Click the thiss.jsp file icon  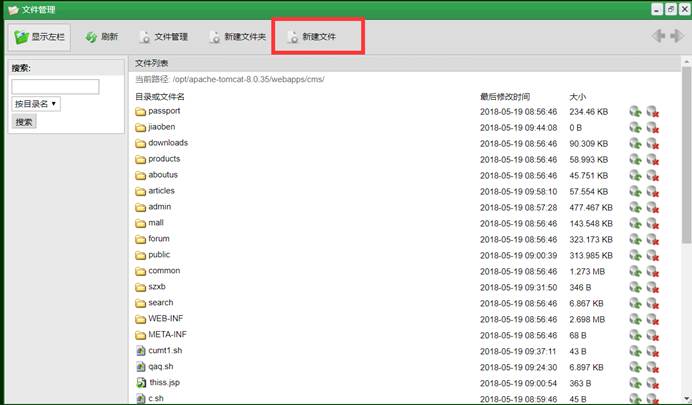(141, 383)
